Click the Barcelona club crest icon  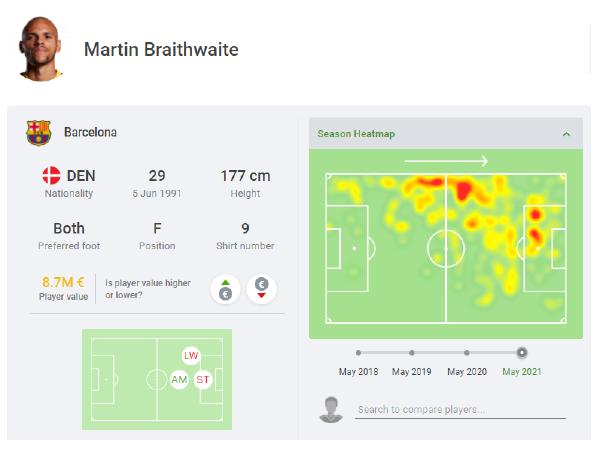(x=39, y=133)
